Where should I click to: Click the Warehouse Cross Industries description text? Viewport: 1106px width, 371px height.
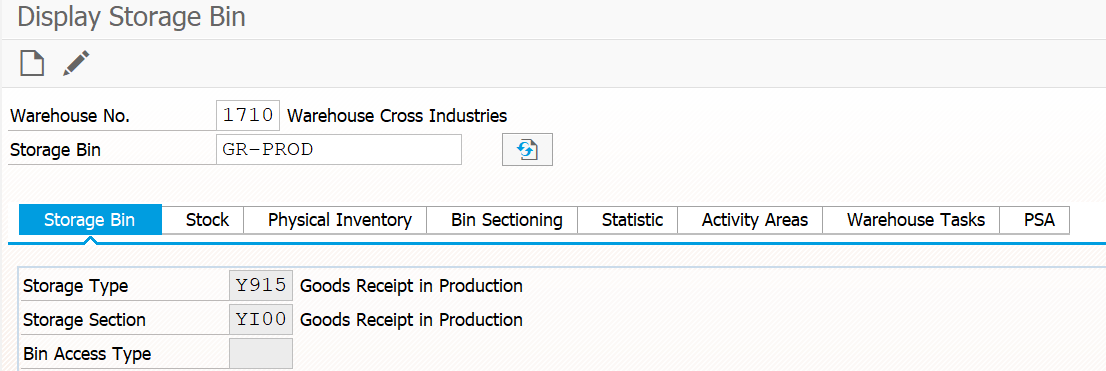pos(398,116)
